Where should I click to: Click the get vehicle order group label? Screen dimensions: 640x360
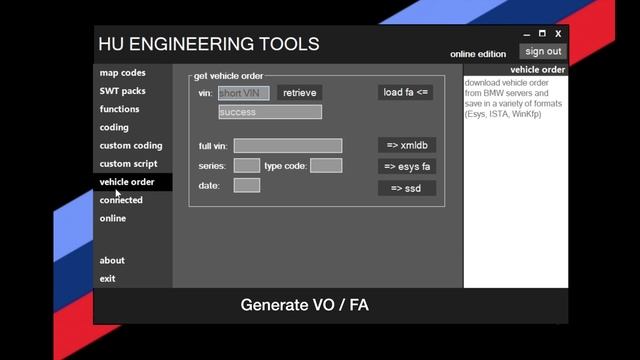[x=228, y=76]
